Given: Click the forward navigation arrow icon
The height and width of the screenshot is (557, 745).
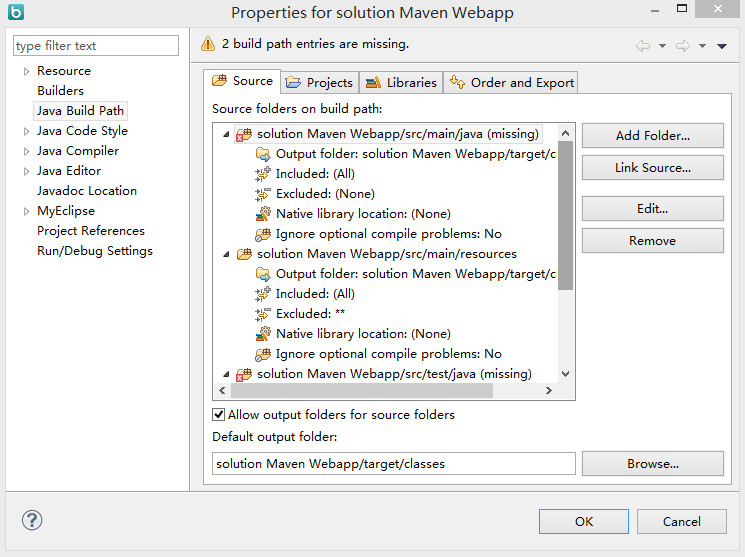Looking at the screenshot, I should tap(683, 46).
